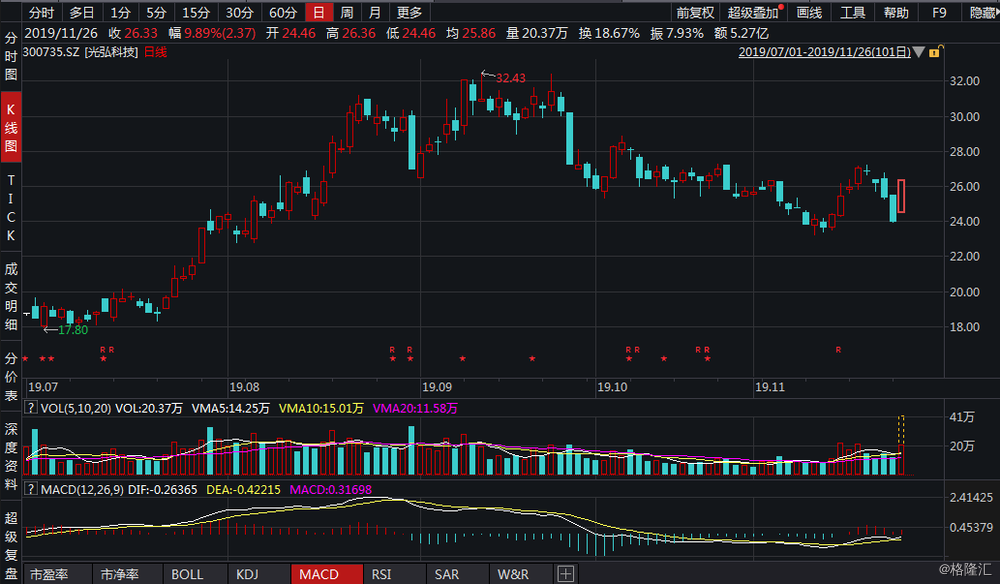
Task: Click the 量 20.37万 volume value
Action: (x=537, y=33)
